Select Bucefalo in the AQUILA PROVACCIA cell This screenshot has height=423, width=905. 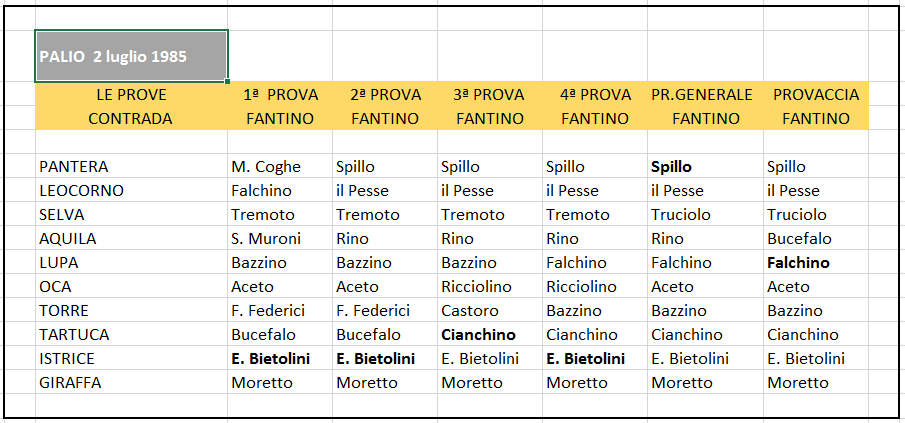point(816,238)
